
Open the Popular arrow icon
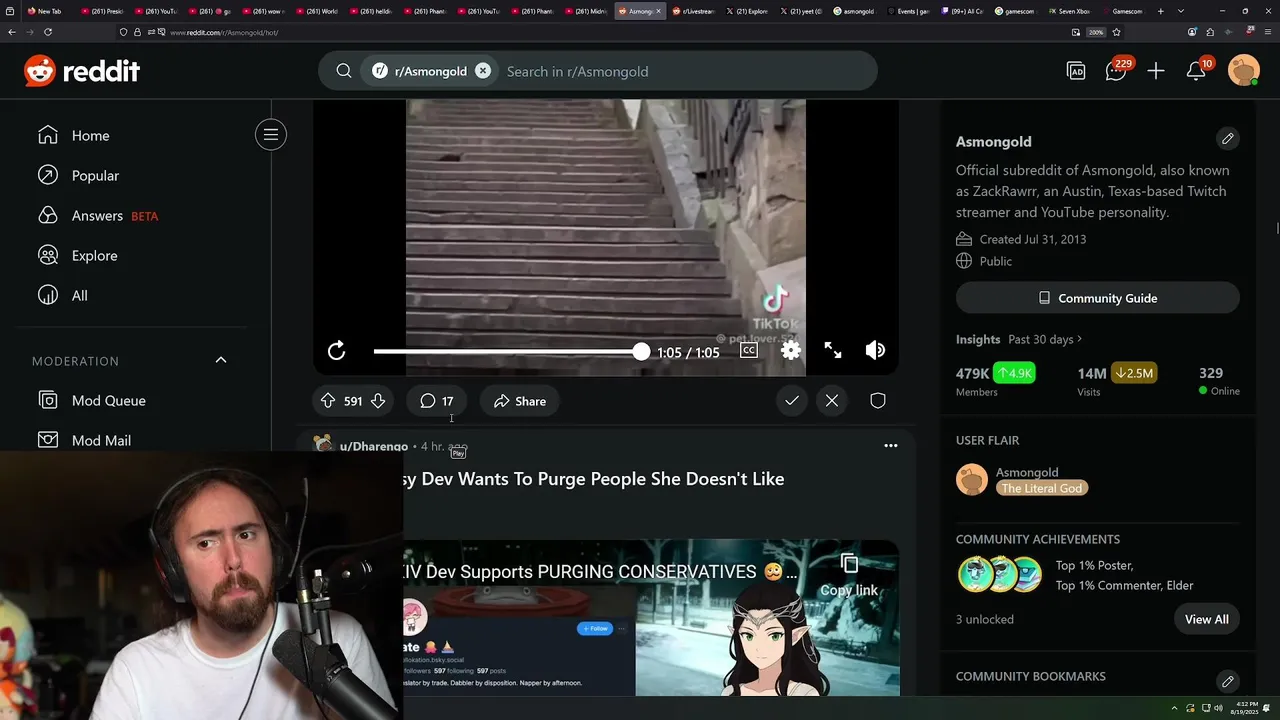[x=48, y=175]
